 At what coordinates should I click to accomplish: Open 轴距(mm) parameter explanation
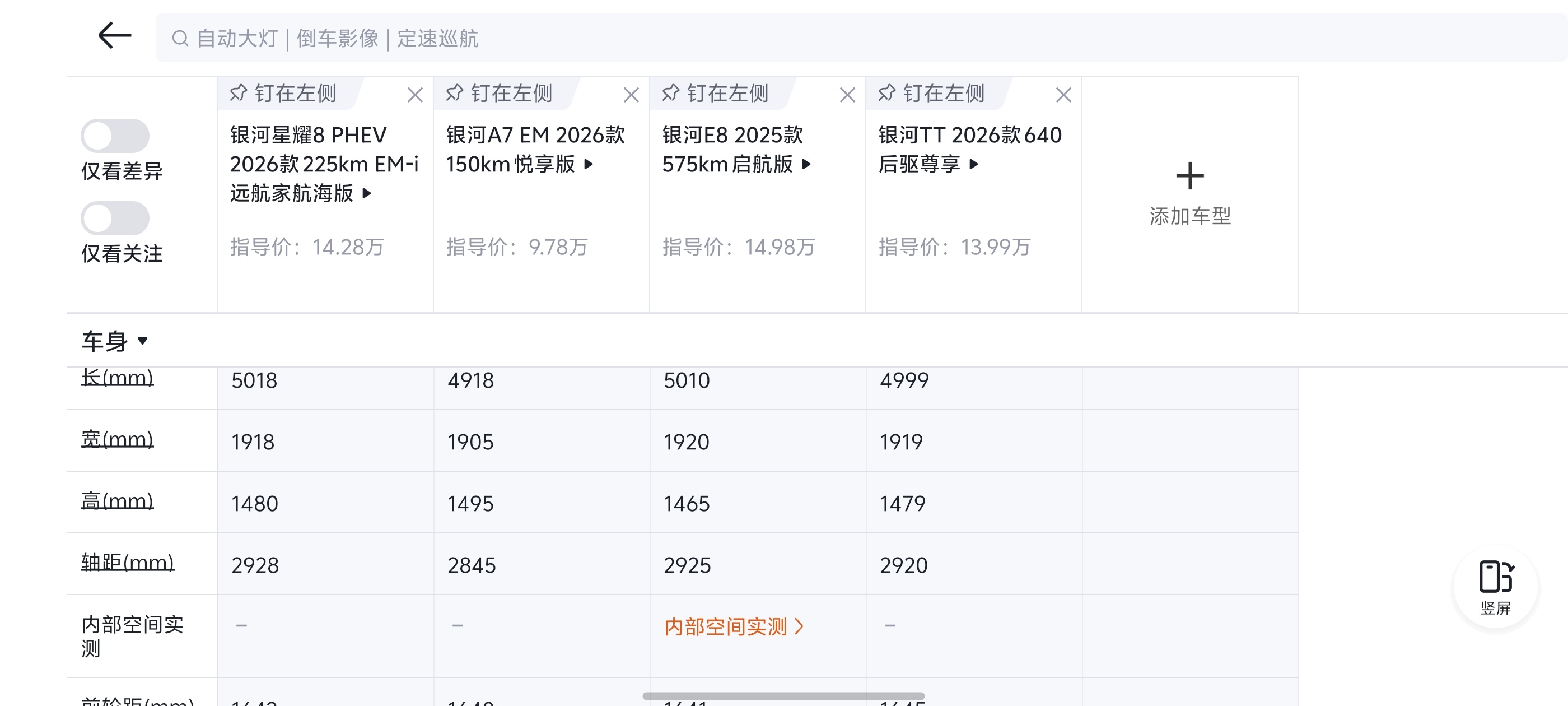tap(127, 562)
